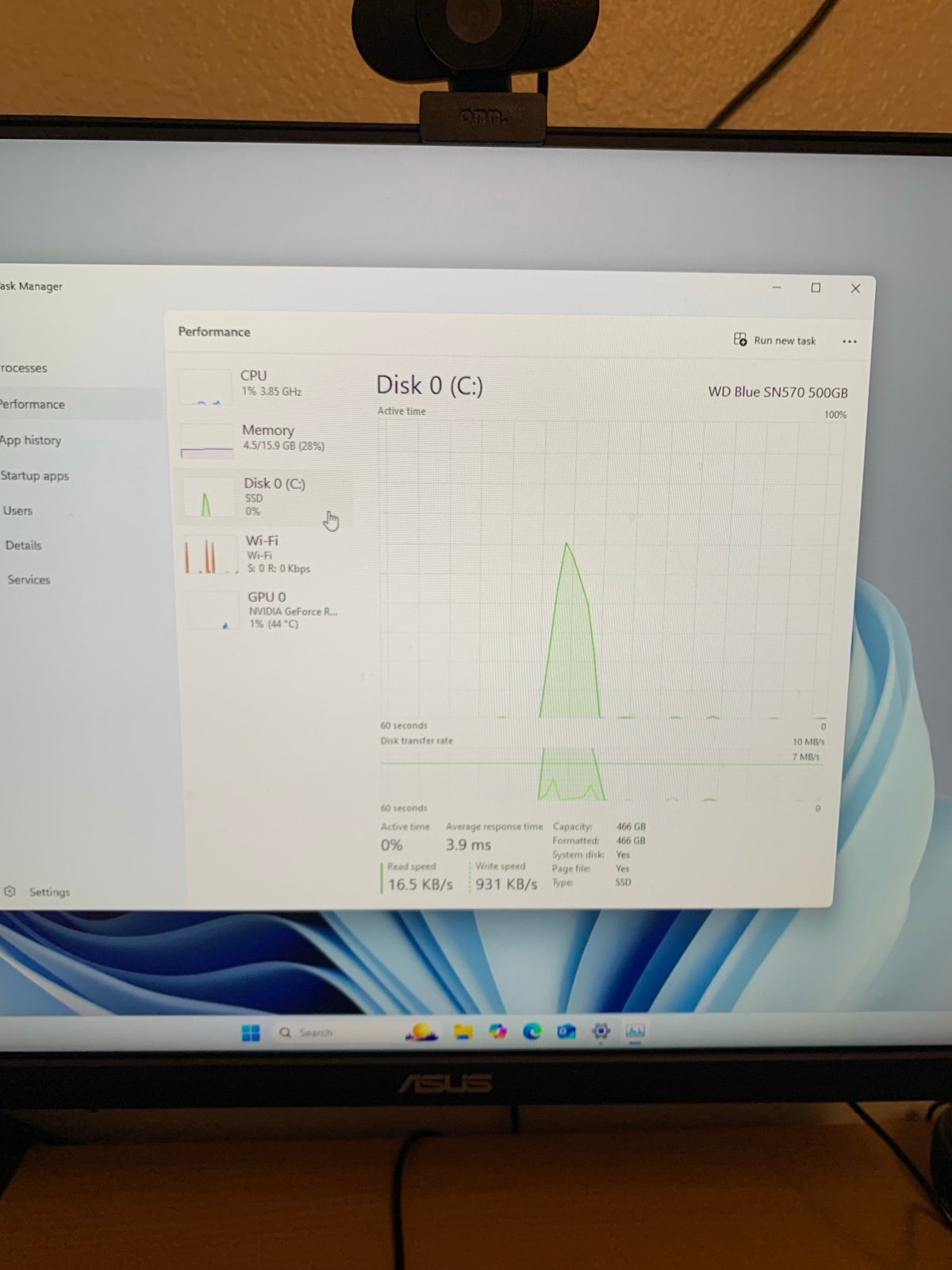Click the 931 KB/s write speed value
This screenshot has width=952, height=1270.
[506, 884]
